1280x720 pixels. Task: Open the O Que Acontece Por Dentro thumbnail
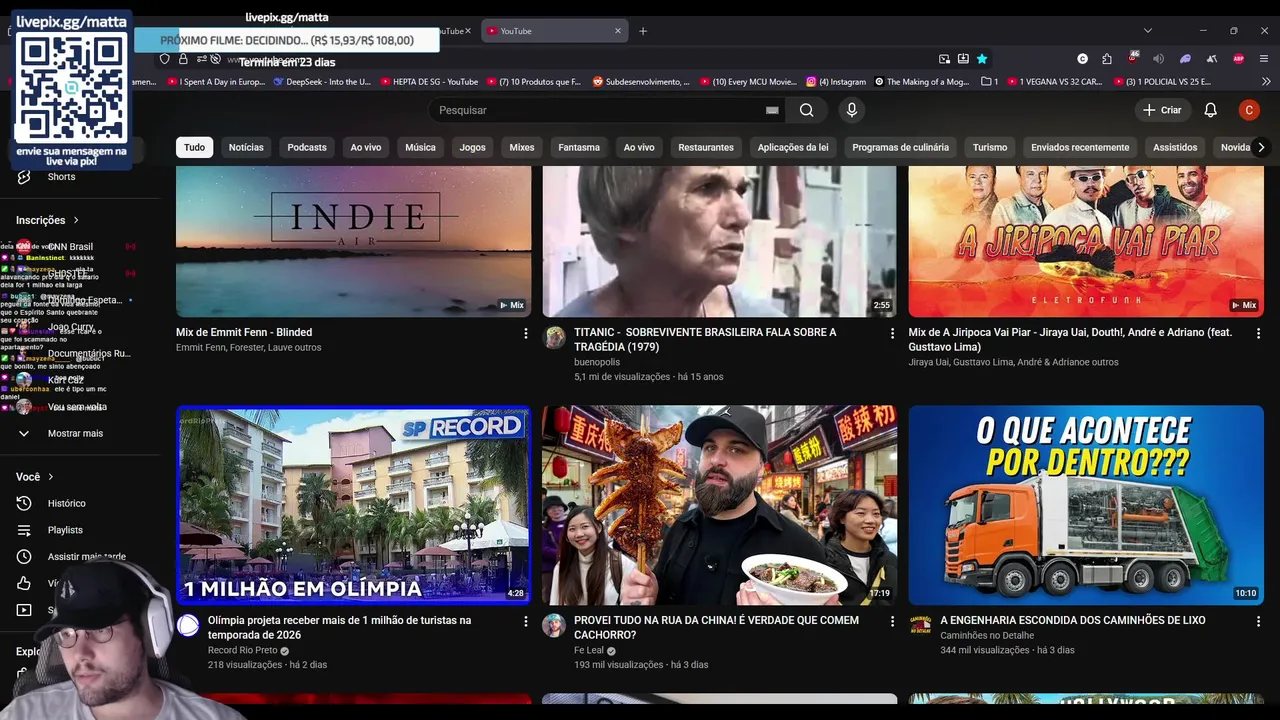pyautogui.click(x=1086, y=505)
